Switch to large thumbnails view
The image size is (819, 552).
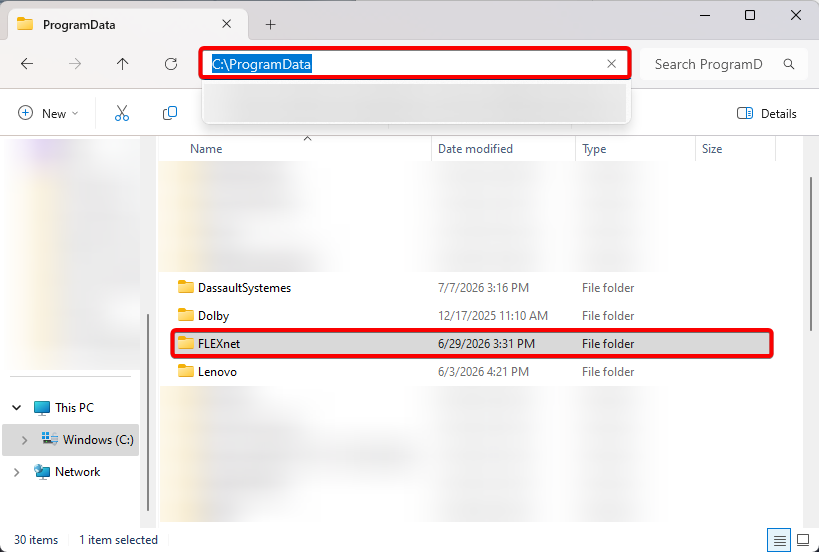click(803, 540)
